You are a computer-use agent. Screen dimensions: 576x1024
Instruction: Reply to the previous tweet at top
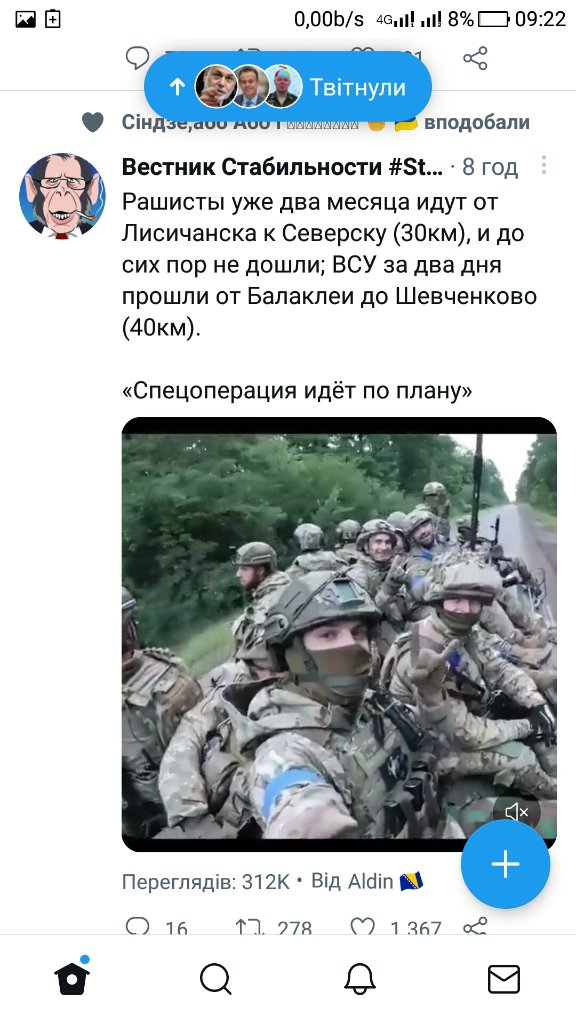tap(137, 58)
